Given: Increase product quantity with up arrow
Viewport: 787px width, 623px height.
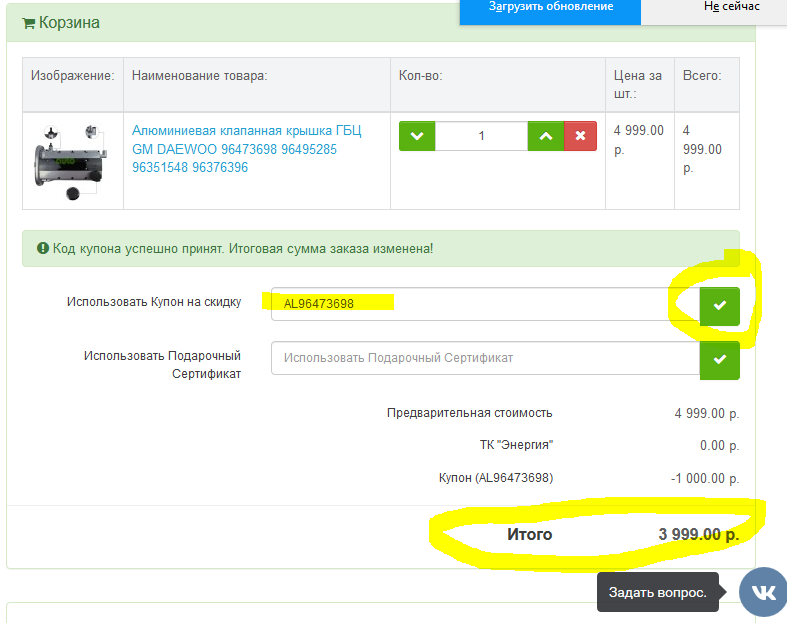Looking at the screenshot, I should [546, 136].
